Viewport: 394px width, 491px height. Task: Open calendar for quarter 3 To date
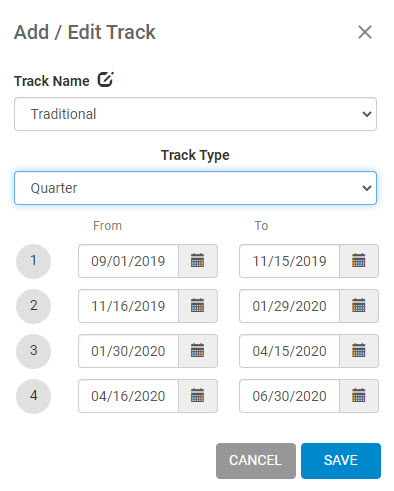(359, 351)
